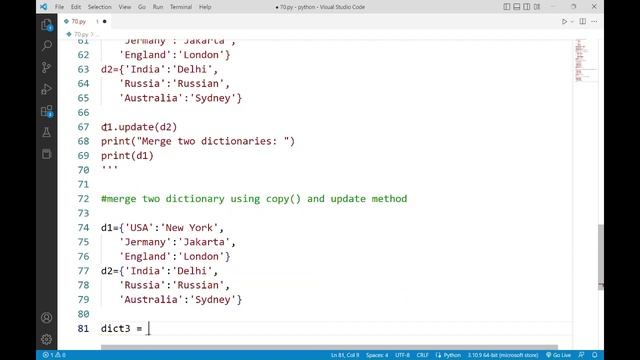Open the feedback icon in status bar
This screenshot has width=640, height=360.
pos(582,355)
